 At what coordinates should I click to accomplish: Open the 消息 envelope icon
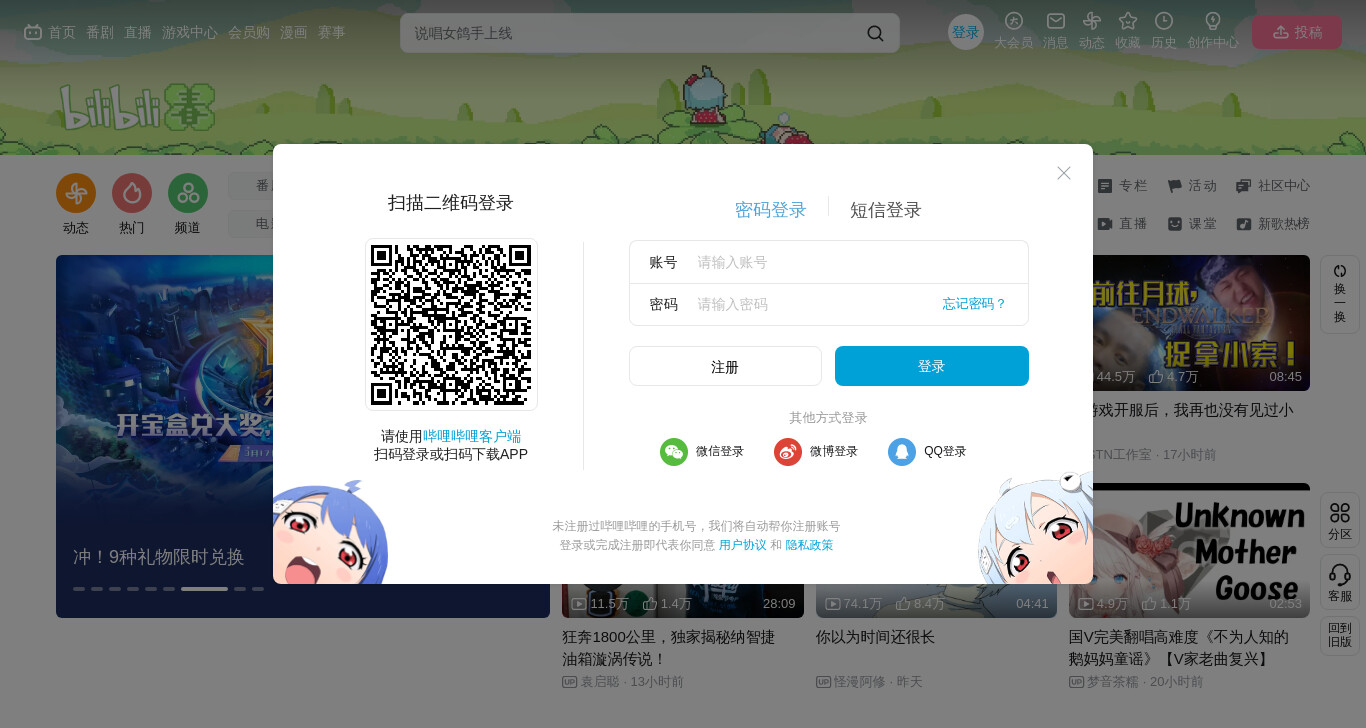pos(1056,21)
